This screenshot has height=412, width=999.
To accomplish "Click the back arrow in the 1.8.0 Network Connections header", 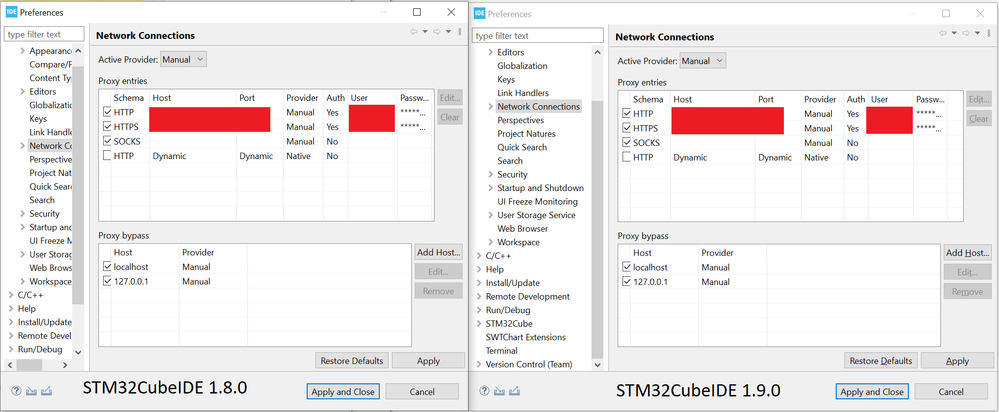I will (x=413, y=31).
